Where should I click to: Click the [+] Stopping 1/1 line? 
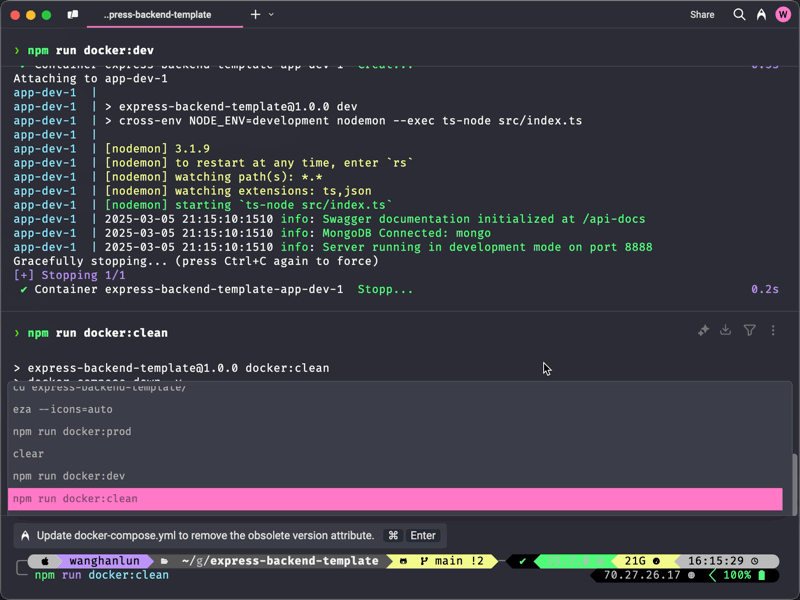[69, 276]
